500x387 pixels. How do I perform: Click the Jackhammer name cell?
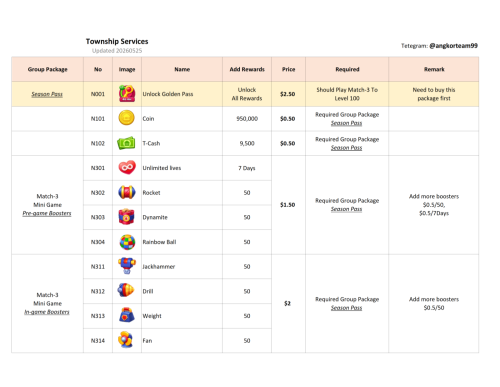click(x=182, y=267)
